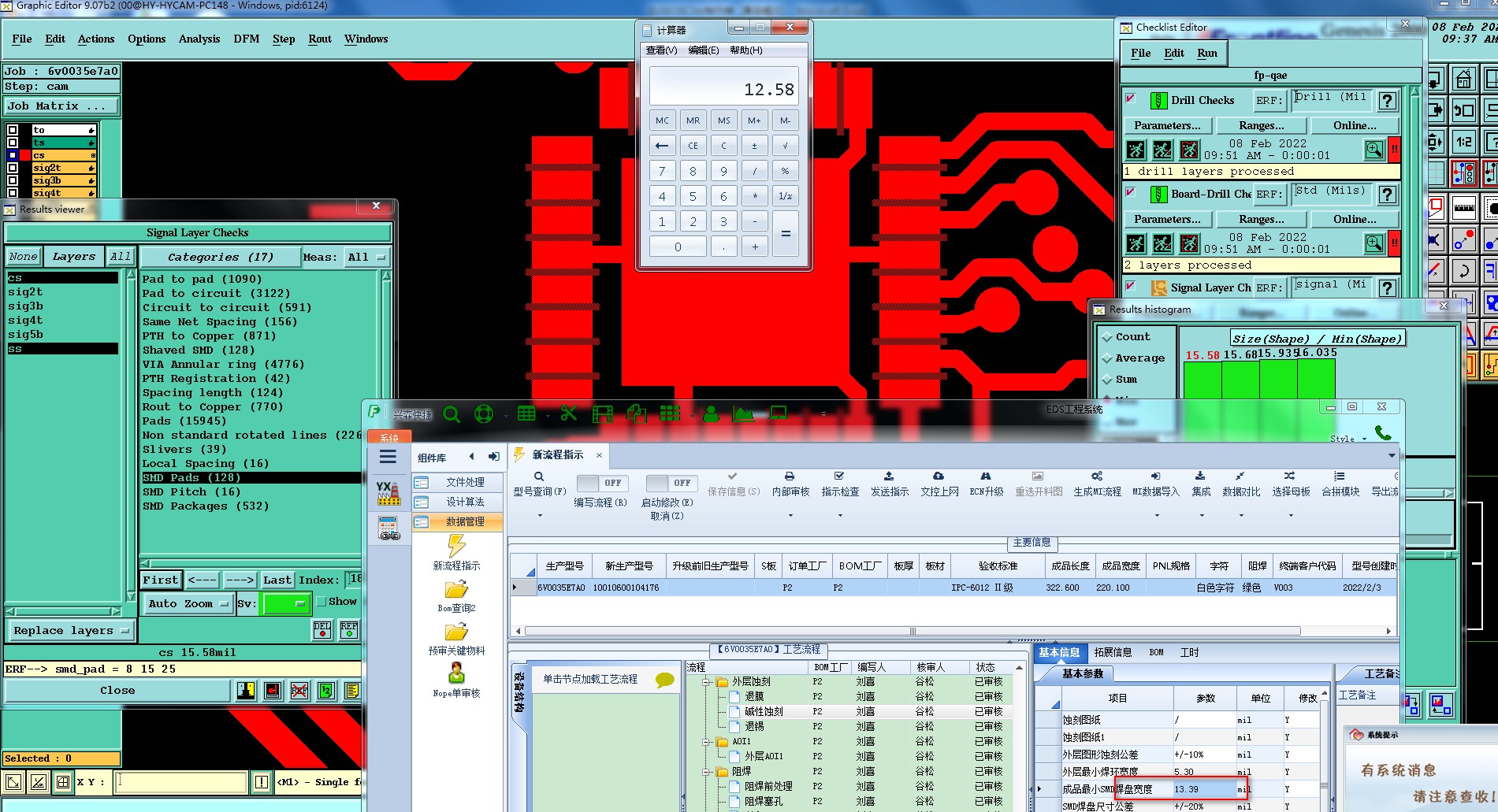Click the green laptop icon in EDS toolbar
1498x812 pixels.
(x=779, y=413)
